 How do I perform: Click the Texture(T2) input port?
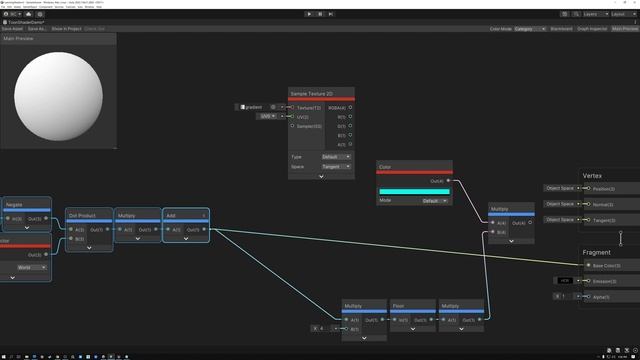292,107
